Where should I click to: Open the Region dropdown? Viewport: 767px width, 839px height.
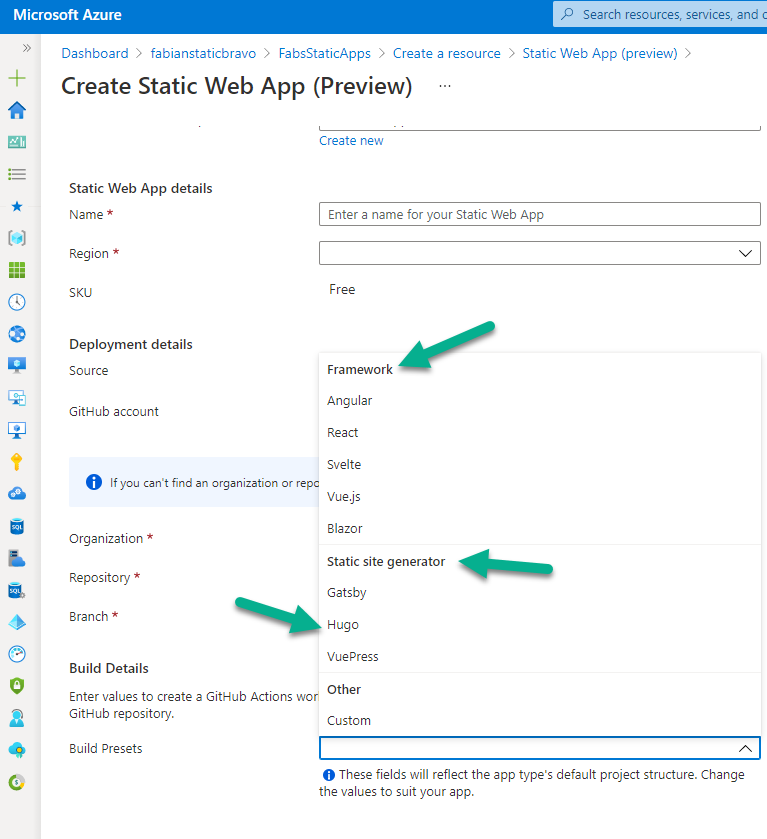tap(540, 253)
